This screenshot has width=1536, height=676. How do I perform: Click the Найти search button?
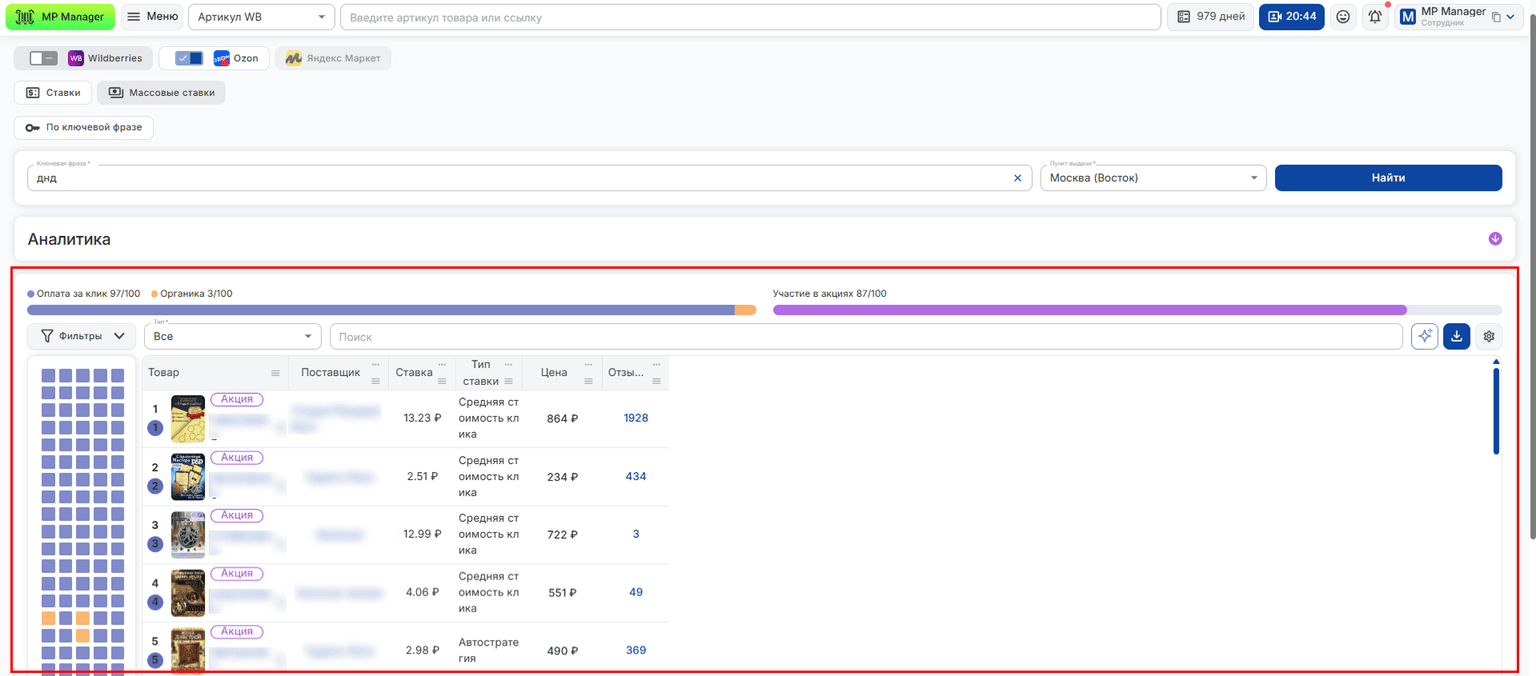point(1388,178)
